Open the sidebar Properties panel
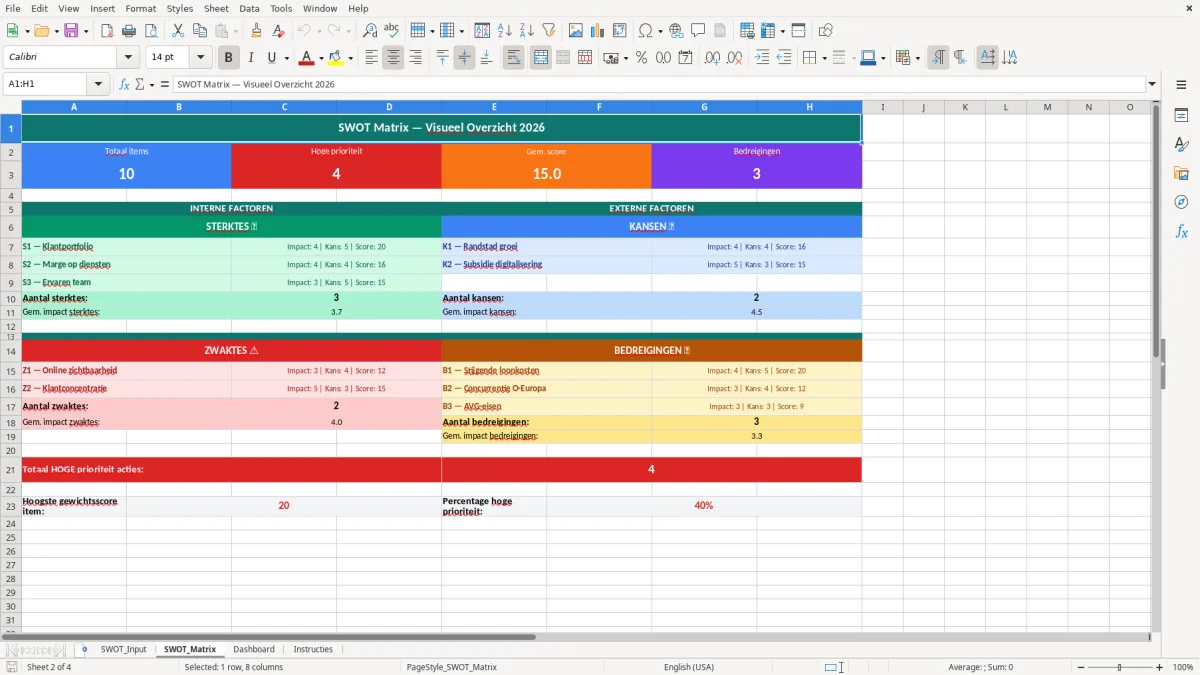This screenshot has width=1200, height=675. click(x=1181, y=116)
